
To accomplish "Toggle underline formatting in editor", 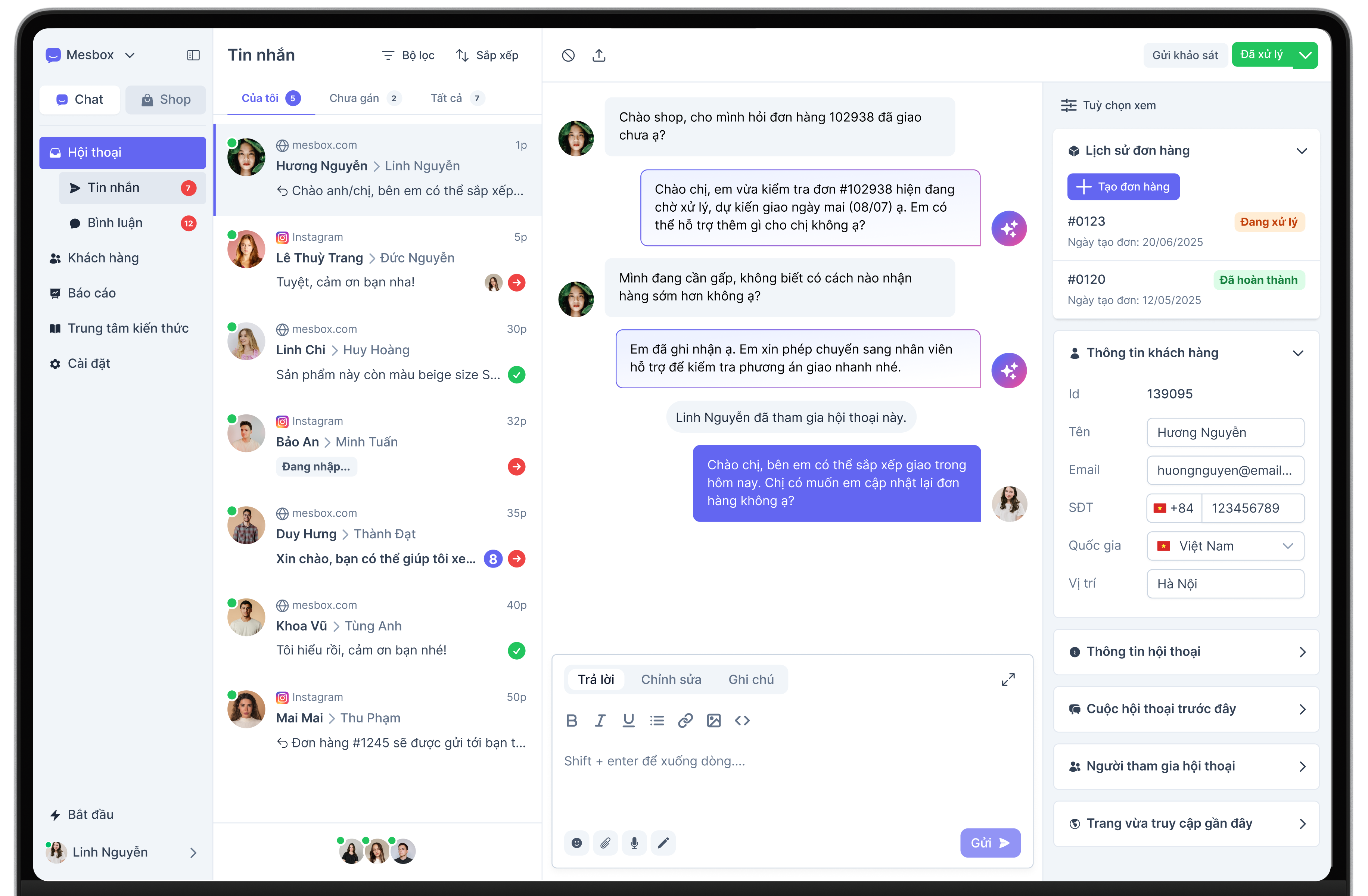I will click(628, 720).
